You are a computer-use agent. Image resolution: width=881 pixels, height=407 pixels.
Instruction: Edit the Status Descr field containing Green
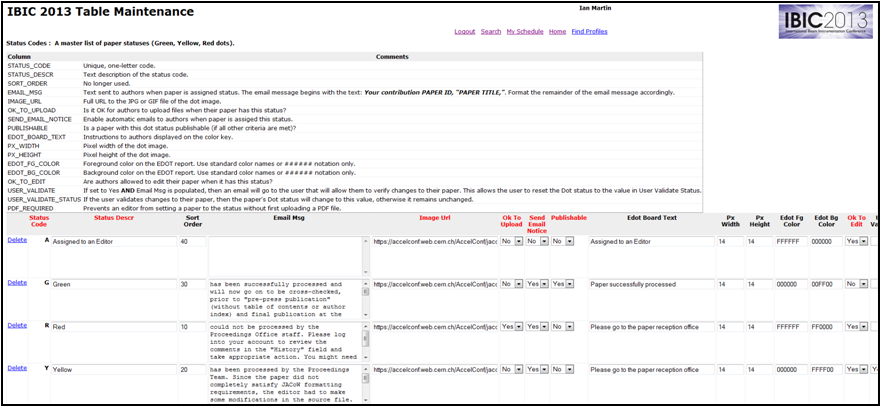[113, 284]
